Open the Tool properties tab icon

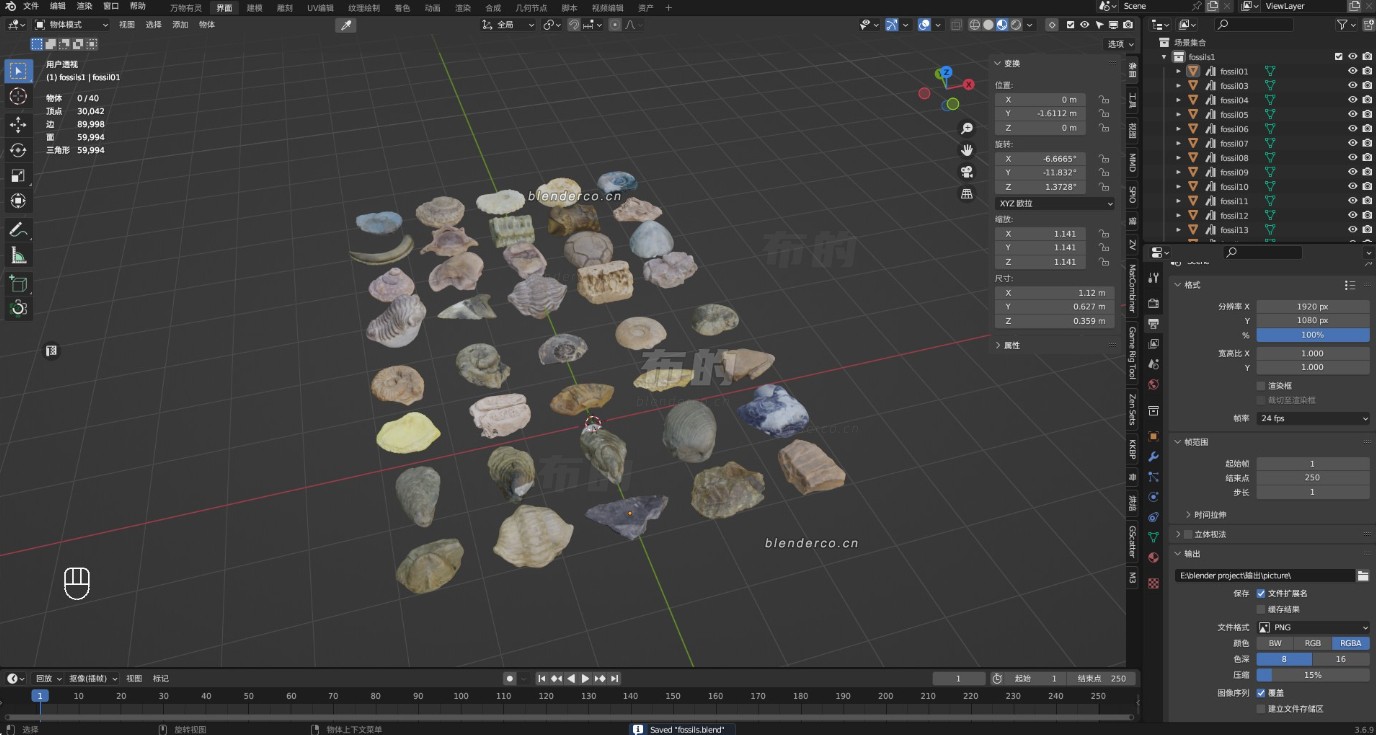coord(1153,278)
